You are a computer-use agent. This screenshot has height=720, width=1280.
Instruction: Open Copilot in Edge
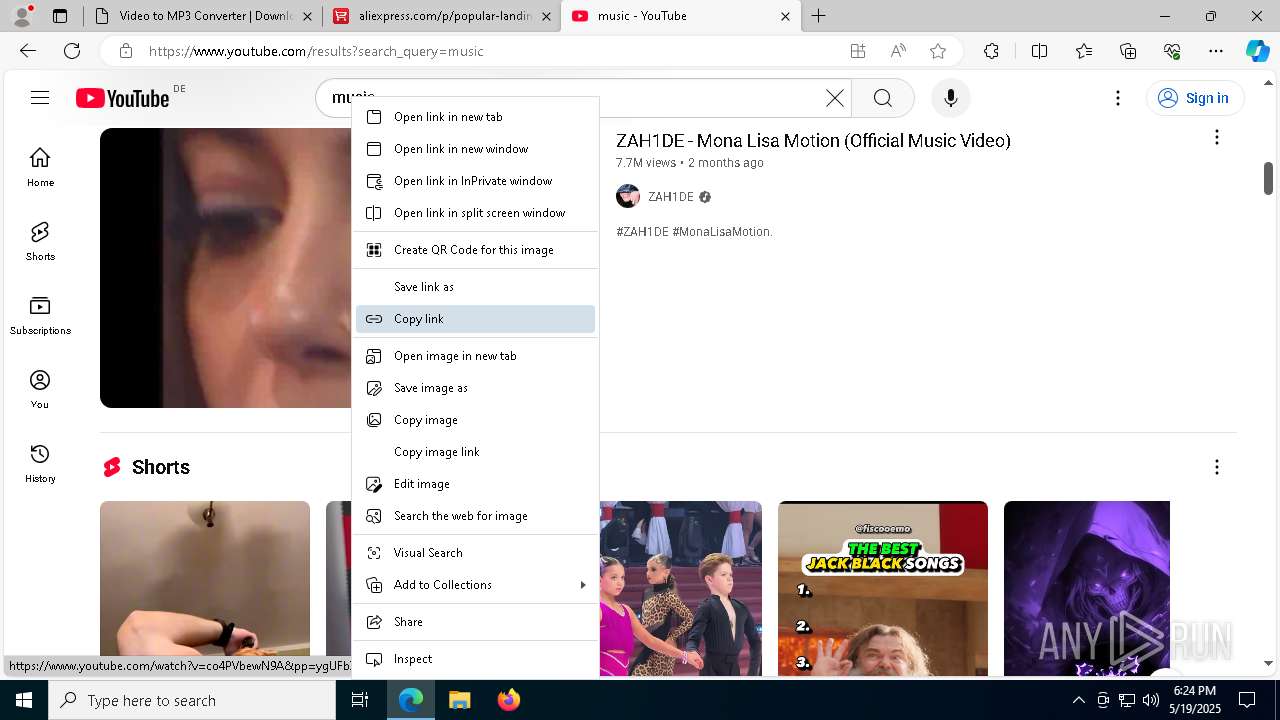coord(1257,51)
